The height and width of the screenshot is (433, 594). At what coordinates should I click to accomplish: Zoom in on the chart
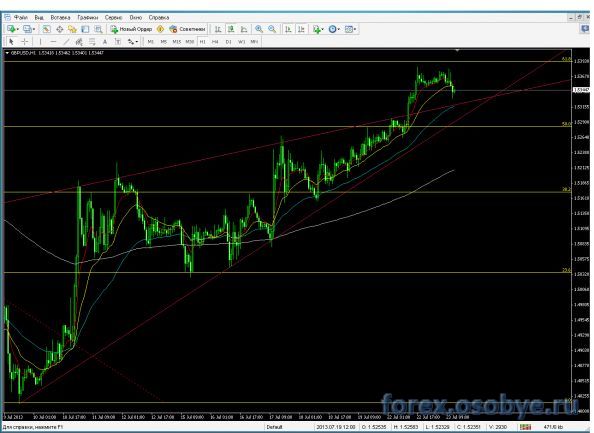tap(259, 29)
